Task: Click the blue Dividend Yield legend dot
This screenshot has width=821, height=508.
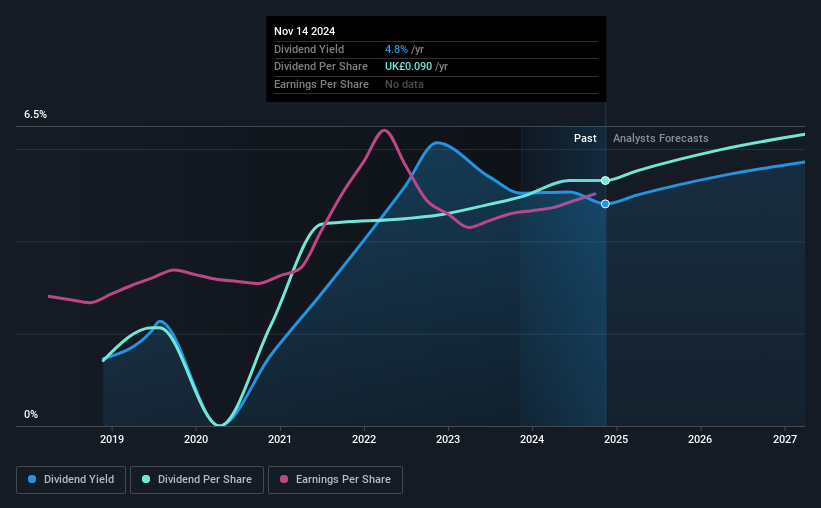Action: (32, 479)
